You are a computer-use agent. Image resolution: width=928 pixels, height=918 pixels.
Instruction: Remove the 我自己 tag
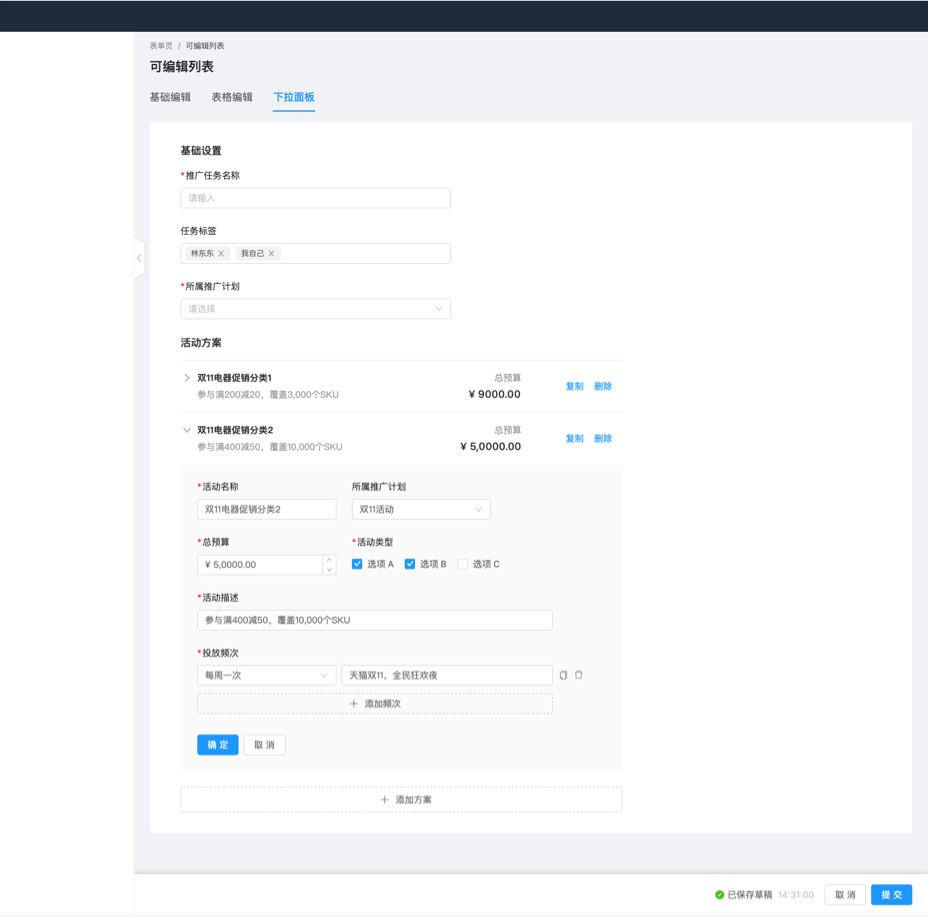271,253
